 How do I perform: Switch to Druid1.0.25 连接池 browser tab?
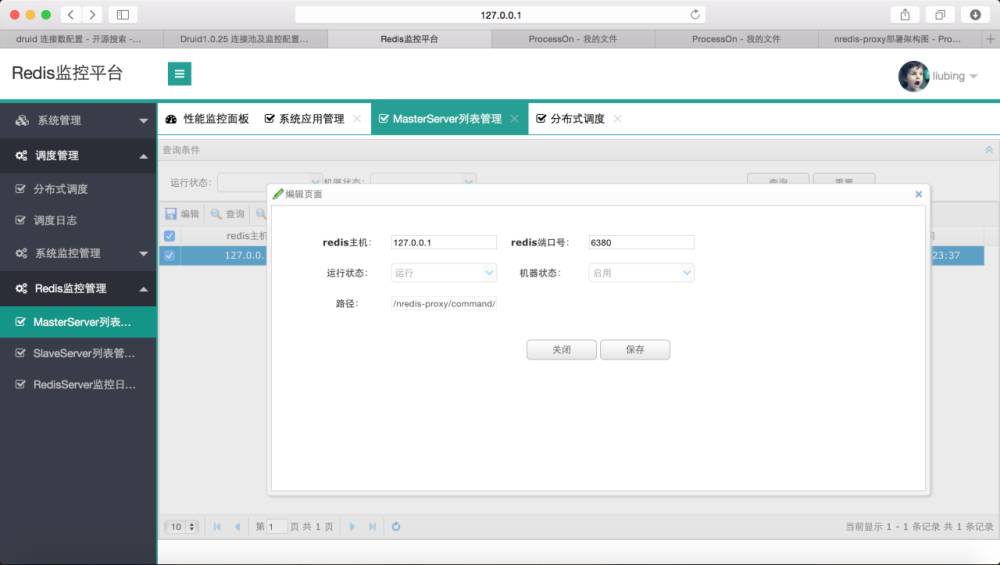pyautogui.click(x=245, y=39)
